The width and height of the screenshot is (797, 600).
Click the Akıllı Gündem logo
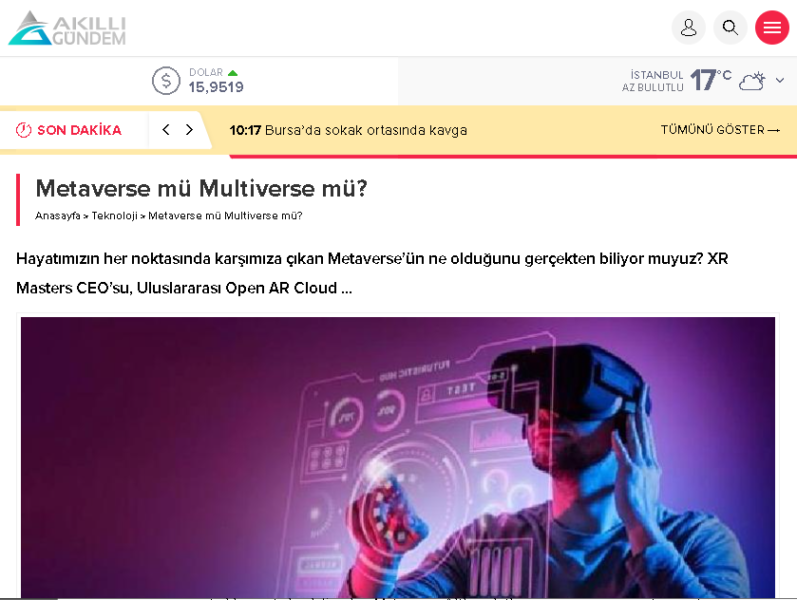click(x=67, y=28)
